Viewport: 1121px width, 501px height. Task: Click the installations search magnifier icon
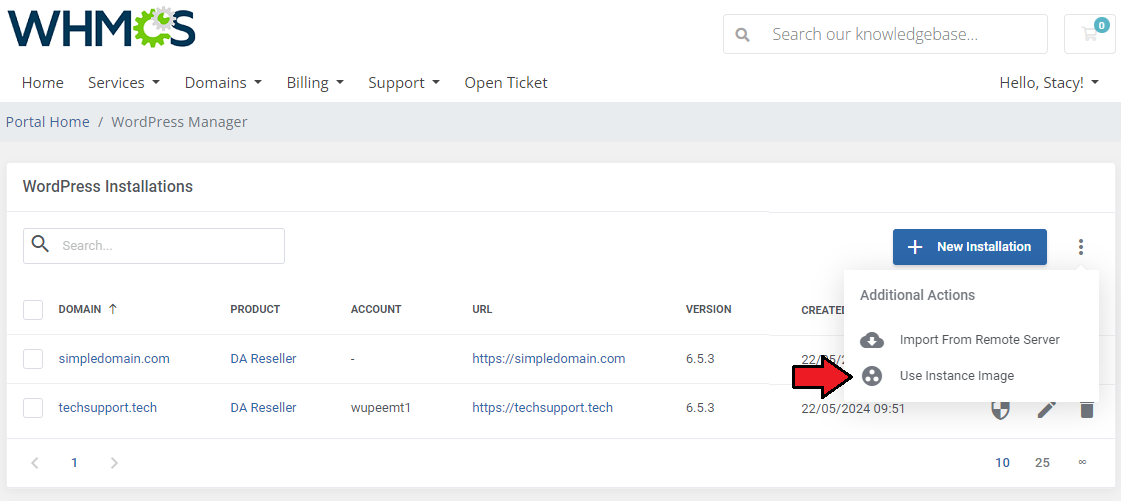[41, 244]
